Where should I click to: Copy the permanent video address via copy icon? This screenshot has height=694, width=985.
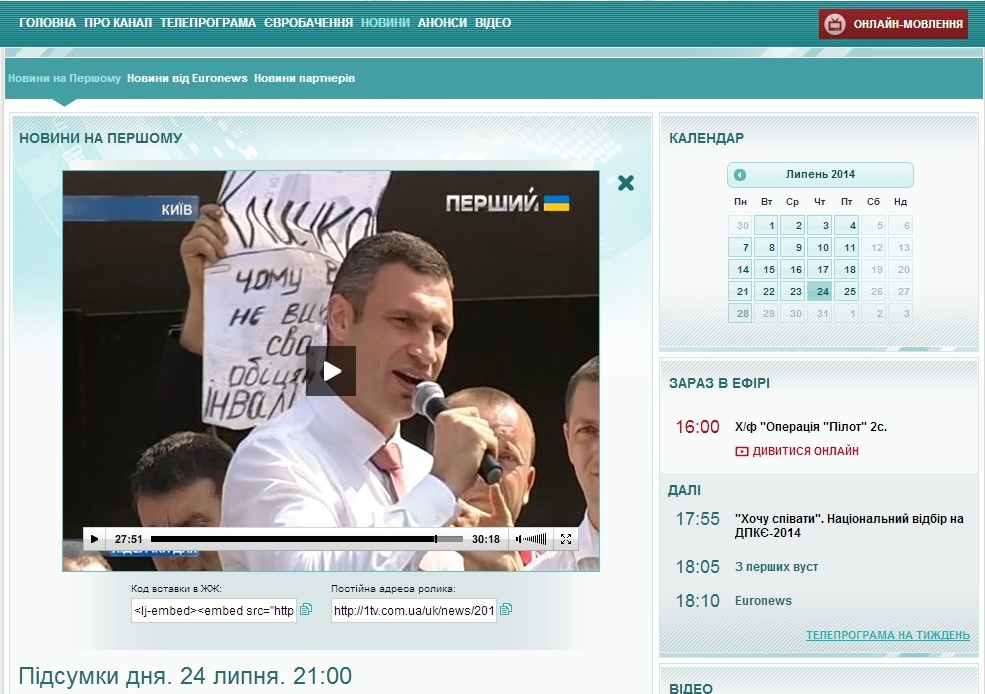click(x=506, y=609)
